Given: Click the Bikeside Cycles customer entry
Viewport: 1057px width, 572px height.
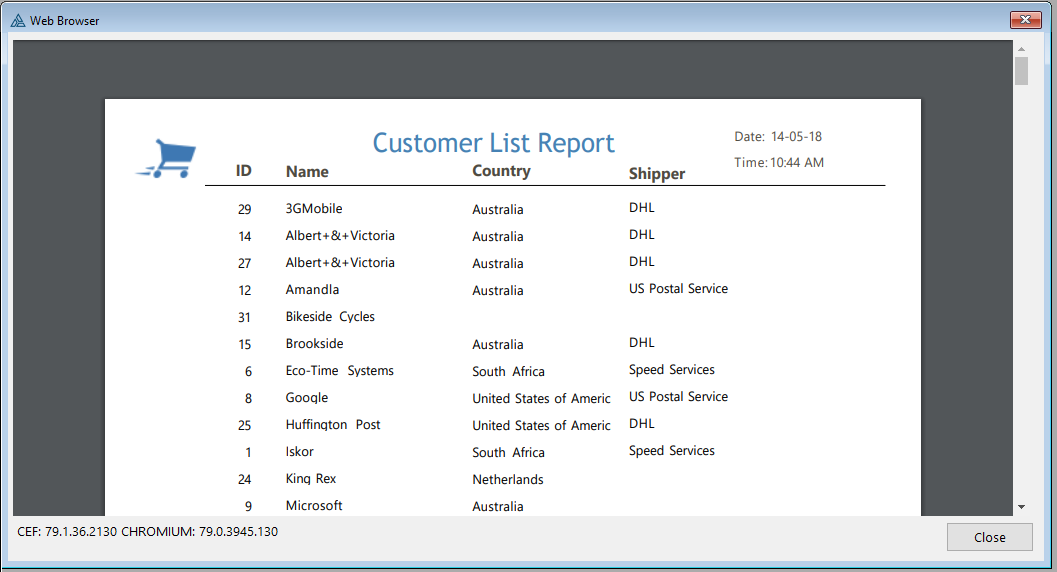Looking at the screenshot, I should pos(330,317).
